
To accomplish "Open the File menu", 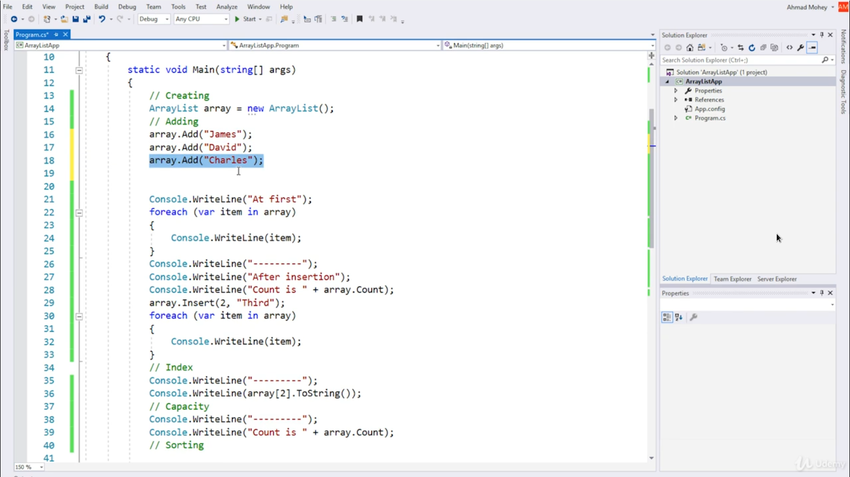I will (x=8, y=7).
